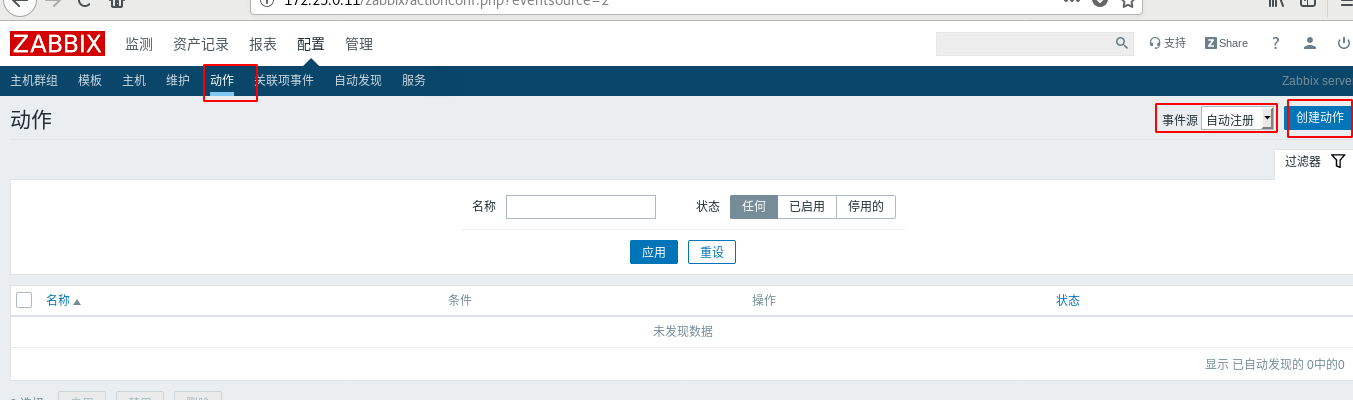Sort by 名称 column header
This screenshot has height=400, width=1353.
point(63,300)
